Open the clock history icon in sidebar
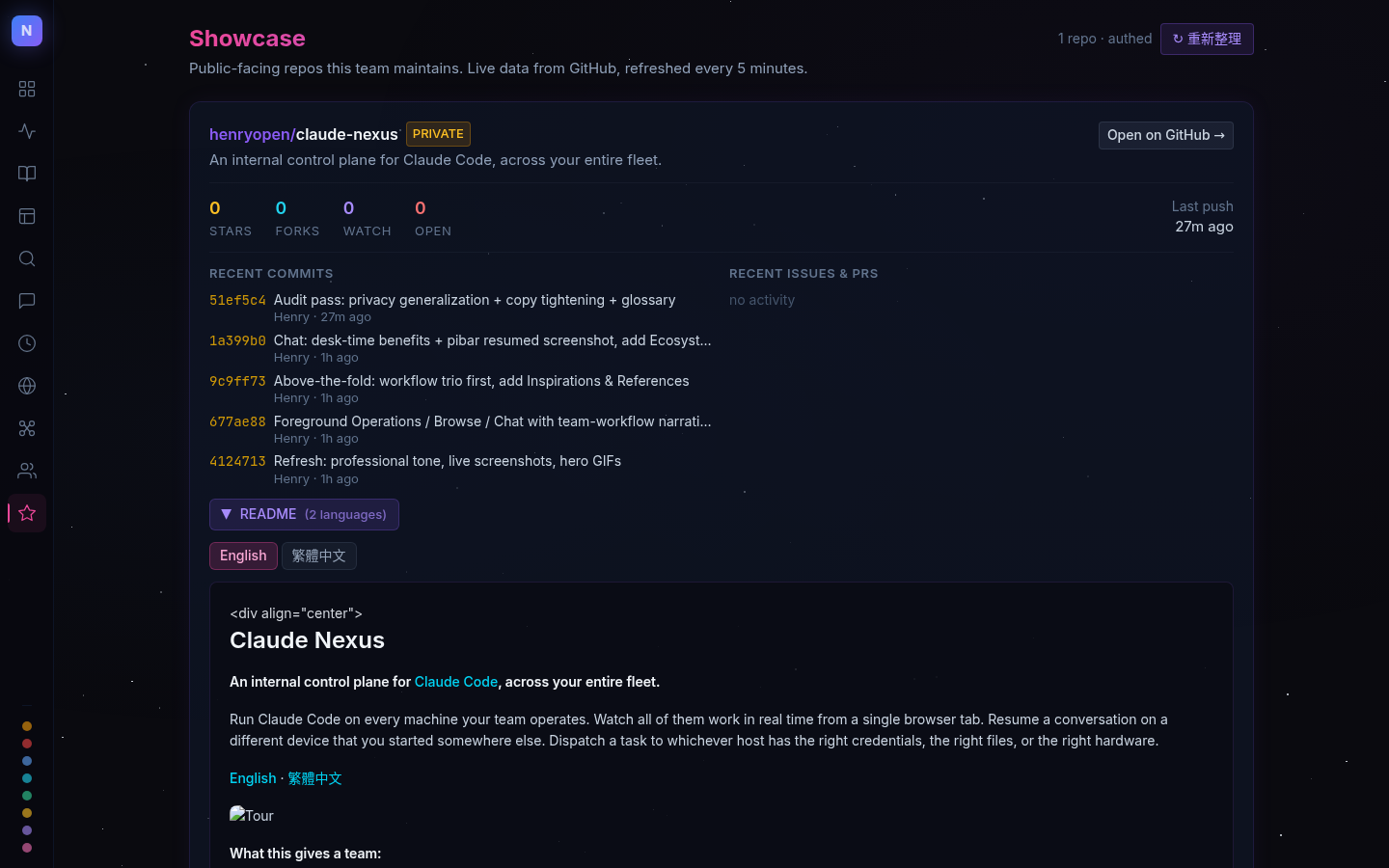The image size is (1389, 868). point(27,343)
